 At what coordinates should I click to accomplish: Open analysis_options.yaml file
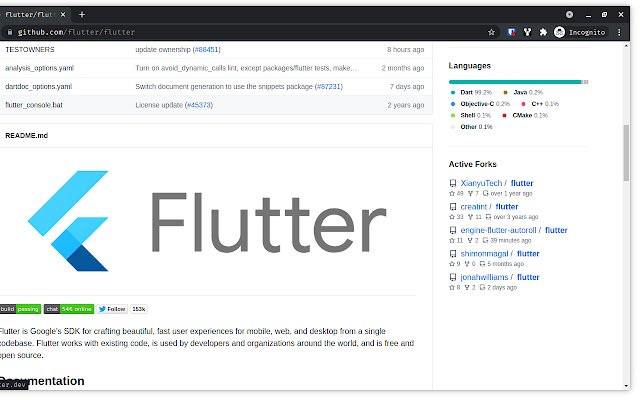click(39, 68)
